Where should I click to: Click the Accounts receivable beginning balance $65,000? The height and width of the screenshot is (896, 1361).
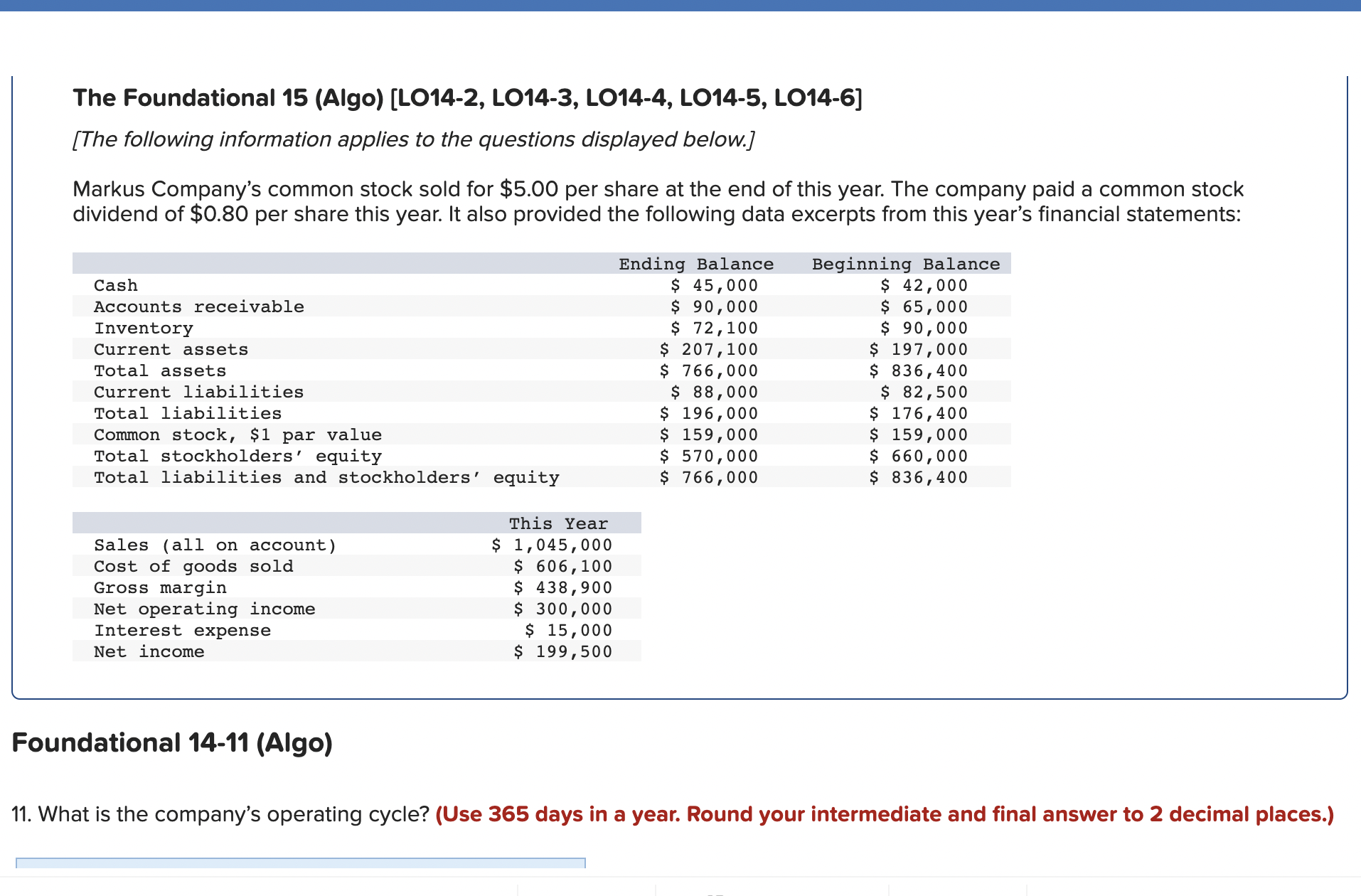[x=924, y=306]
